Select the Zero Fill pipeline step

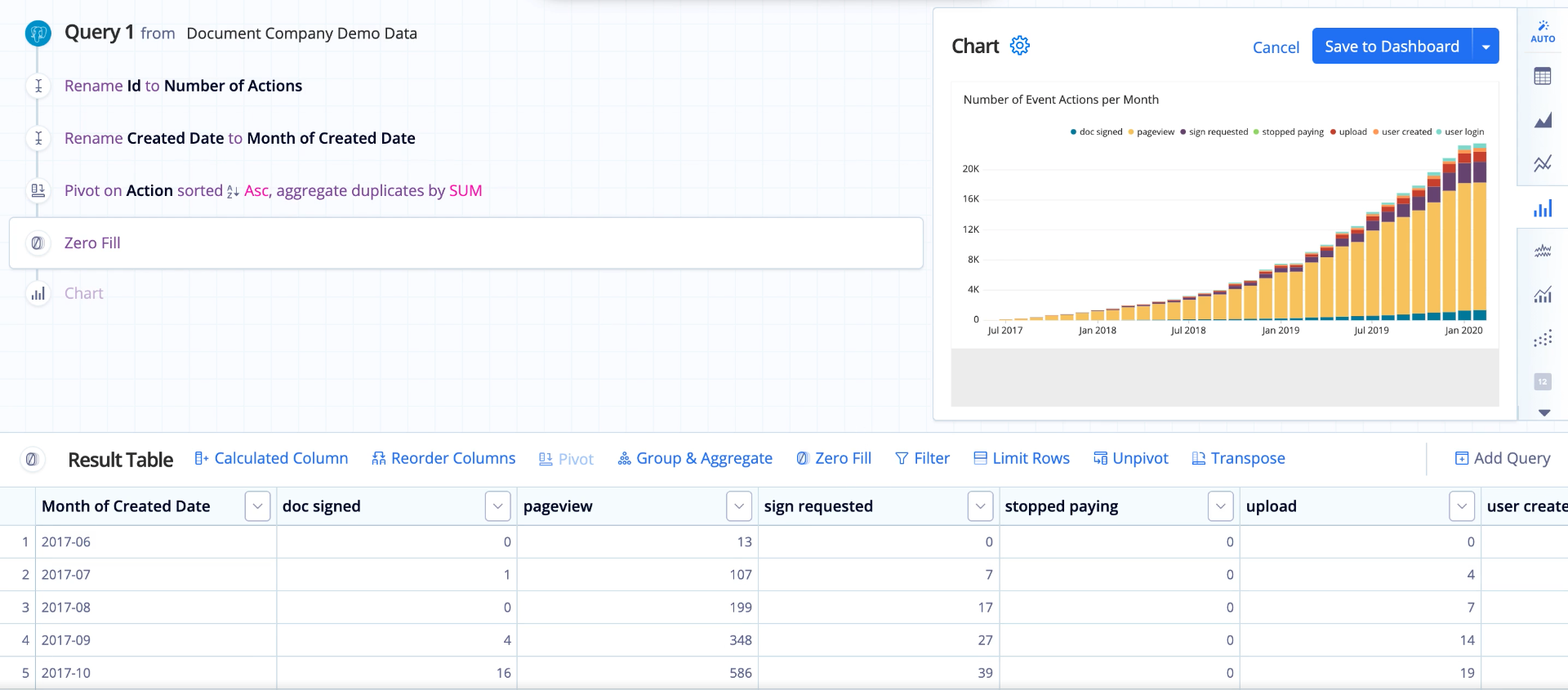[x=466, y=243]
